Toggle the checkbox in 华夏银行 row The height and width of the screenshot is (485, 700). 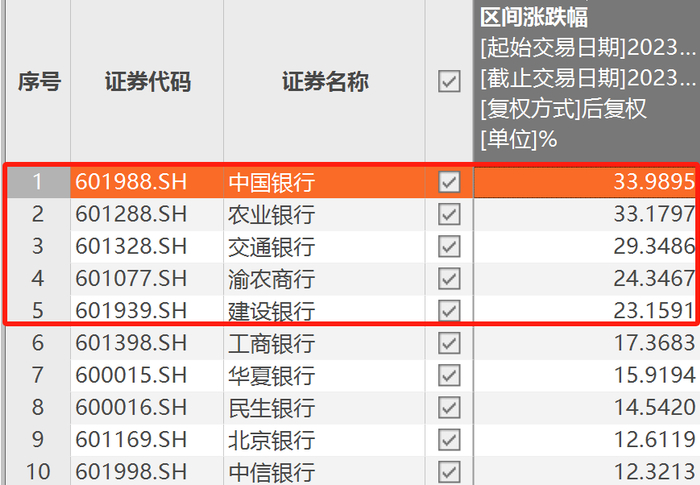pyautogui.click(x=449, y=375)
